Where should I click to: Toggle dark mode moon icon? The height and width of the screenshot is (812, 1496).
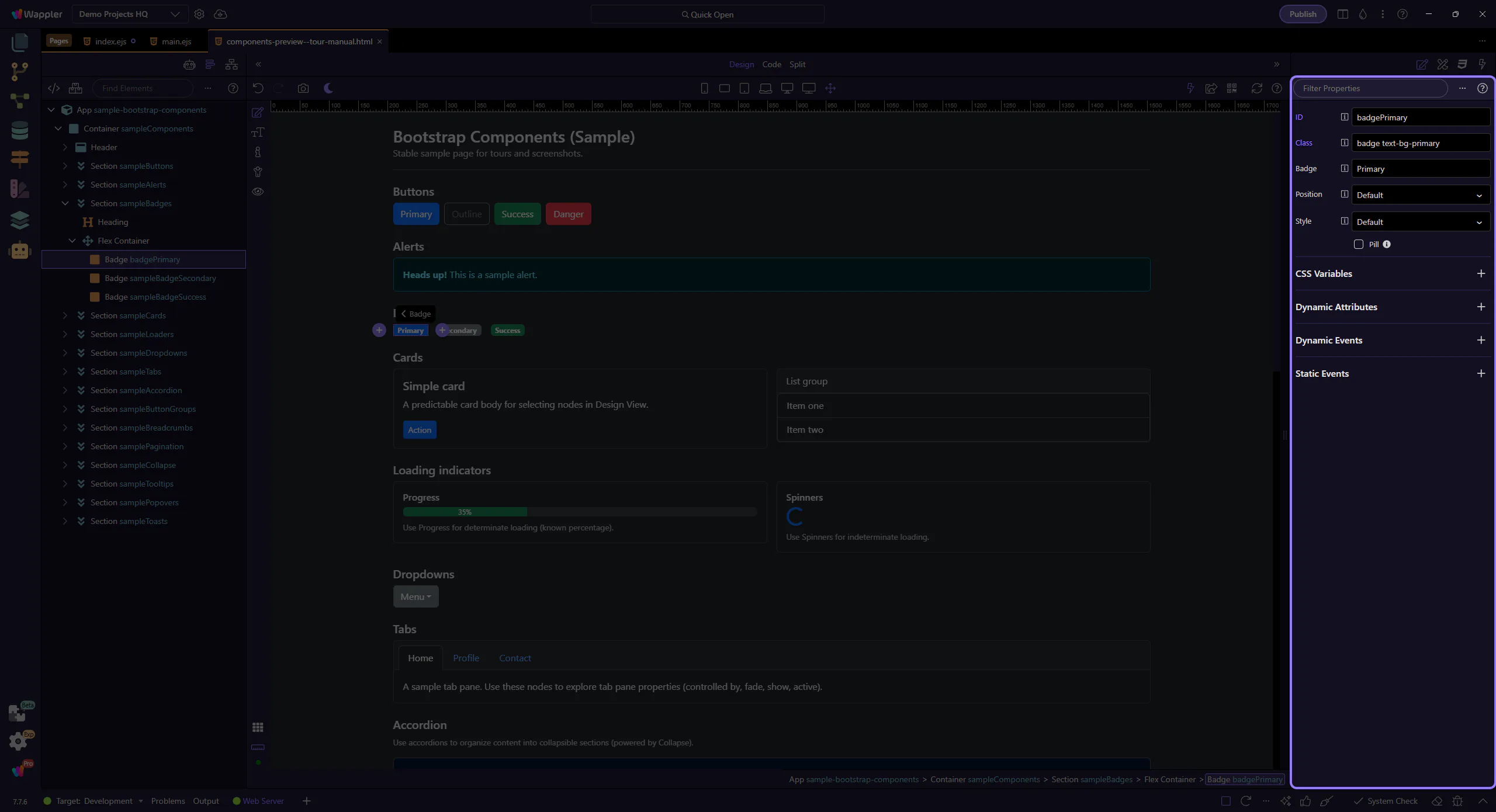point(328,88)
